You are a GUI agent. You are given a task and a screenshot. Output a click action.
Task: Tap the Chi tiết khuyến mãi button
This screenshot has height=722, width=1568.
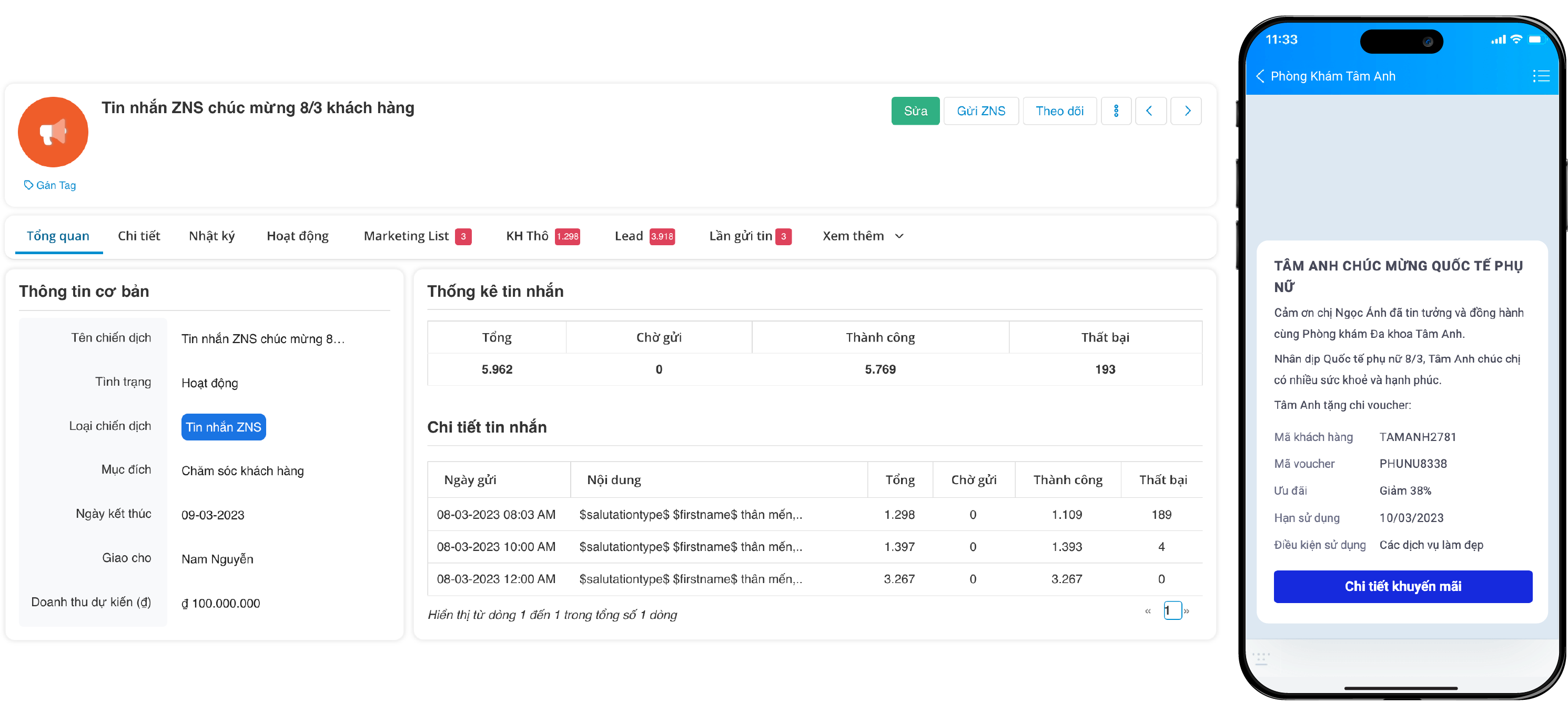click(1402, 586)
